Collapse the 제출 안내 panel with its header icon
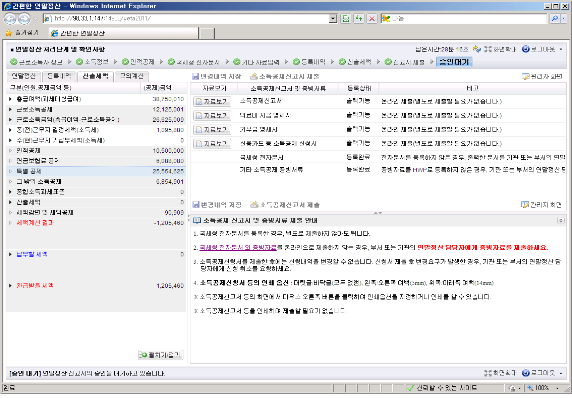The width and height of the screenshot is (572, 398). pyautogui.click(x=561, y=220)
